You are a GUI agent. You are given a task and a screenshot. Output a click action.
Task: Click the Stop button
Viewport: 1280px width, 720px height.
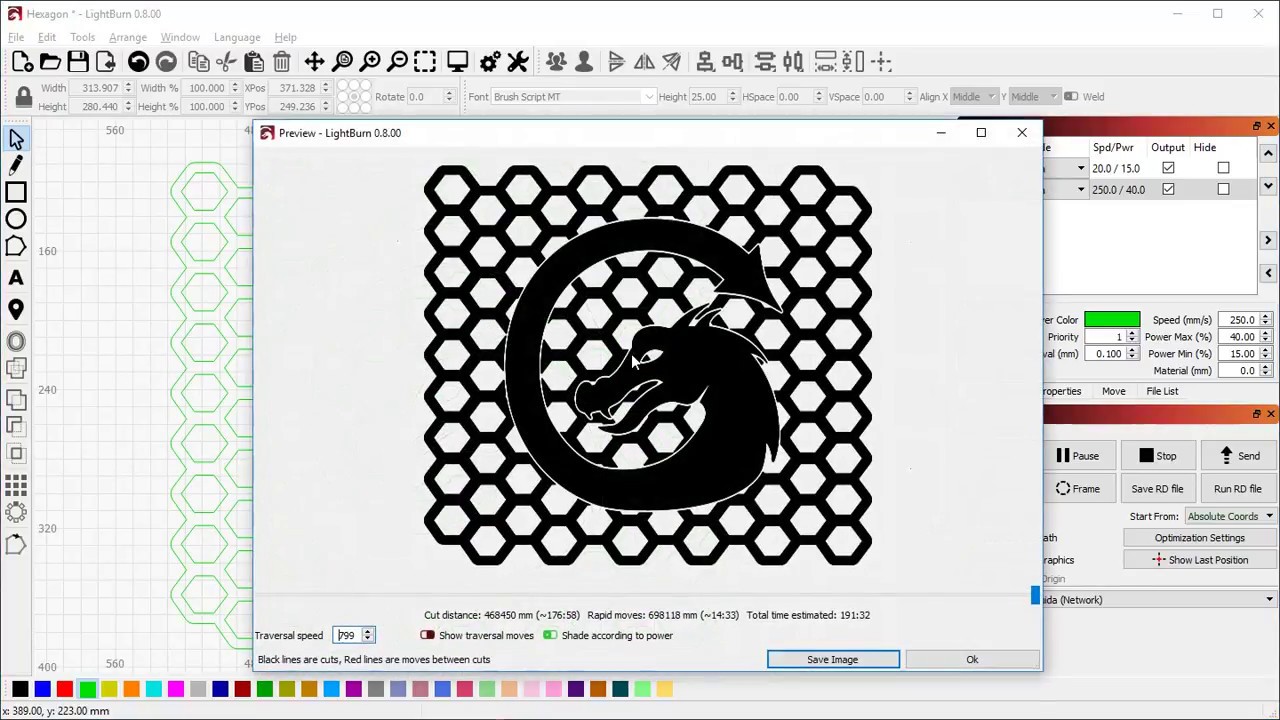pos(1157,456)
